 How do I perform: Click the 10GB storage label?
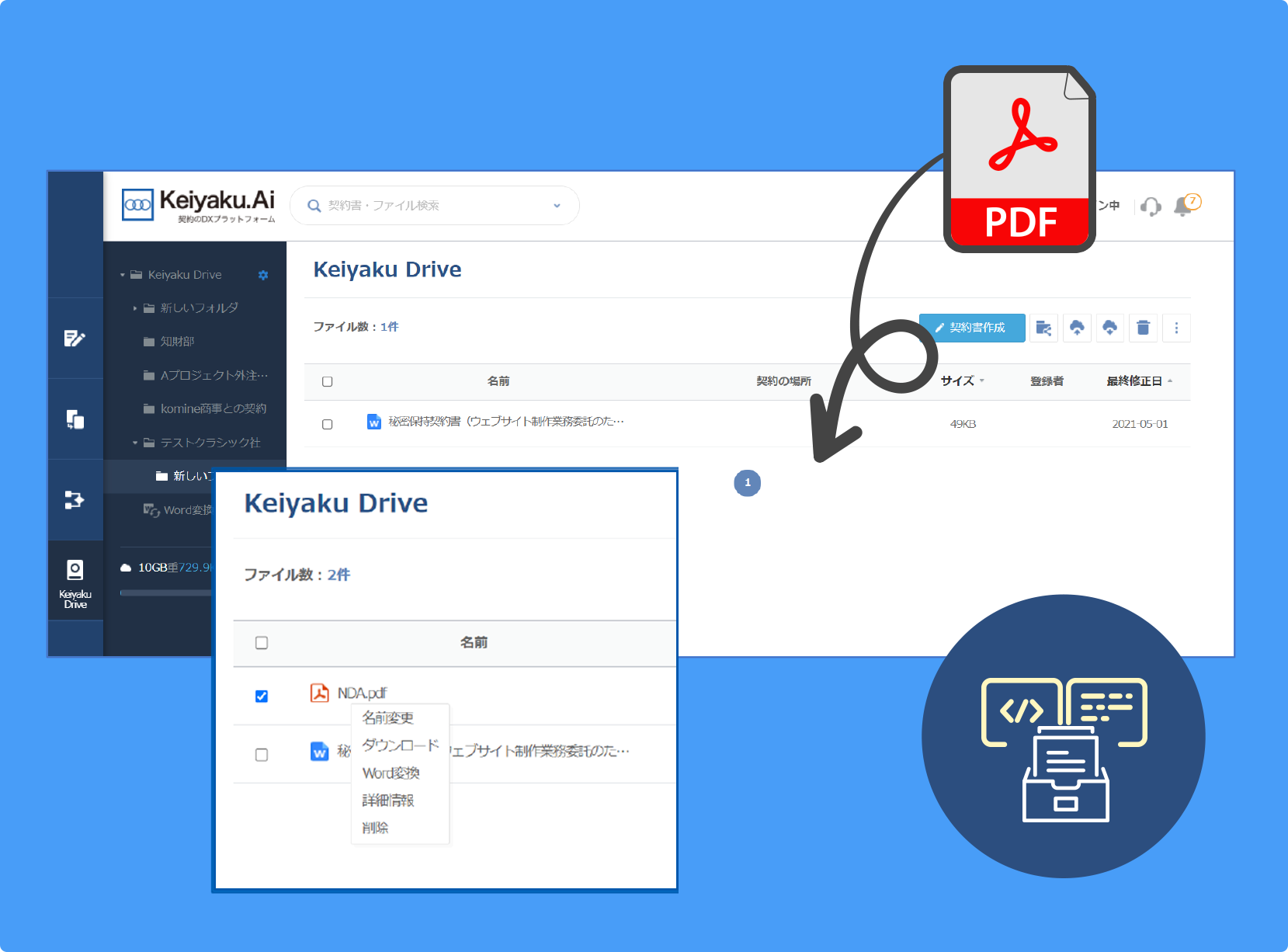point(153,568)
